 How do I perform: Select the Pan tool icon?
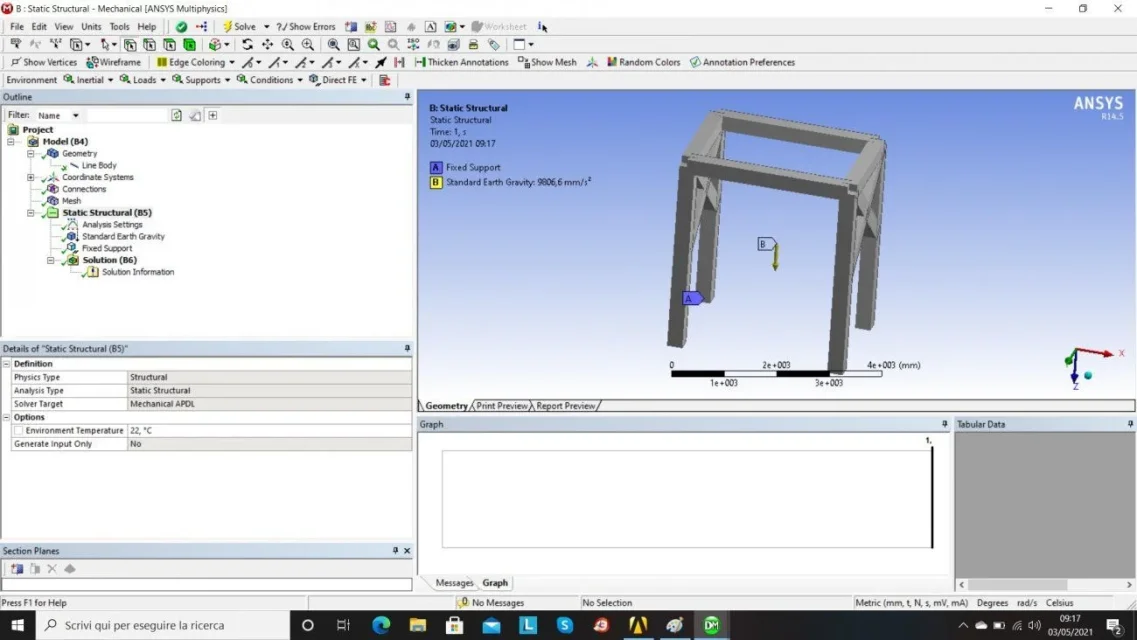pyautogui.click(x=268, y=44)
